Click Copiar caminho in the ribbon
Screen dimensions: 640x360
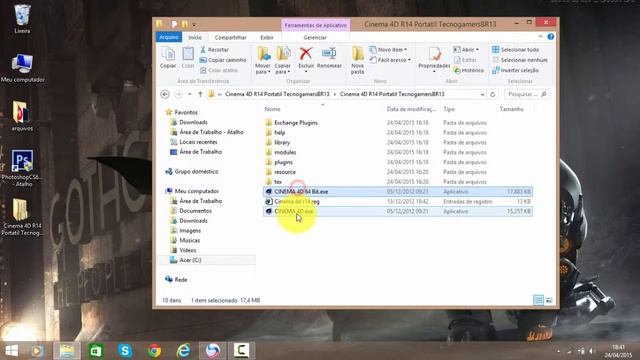[x=223, y=60]
